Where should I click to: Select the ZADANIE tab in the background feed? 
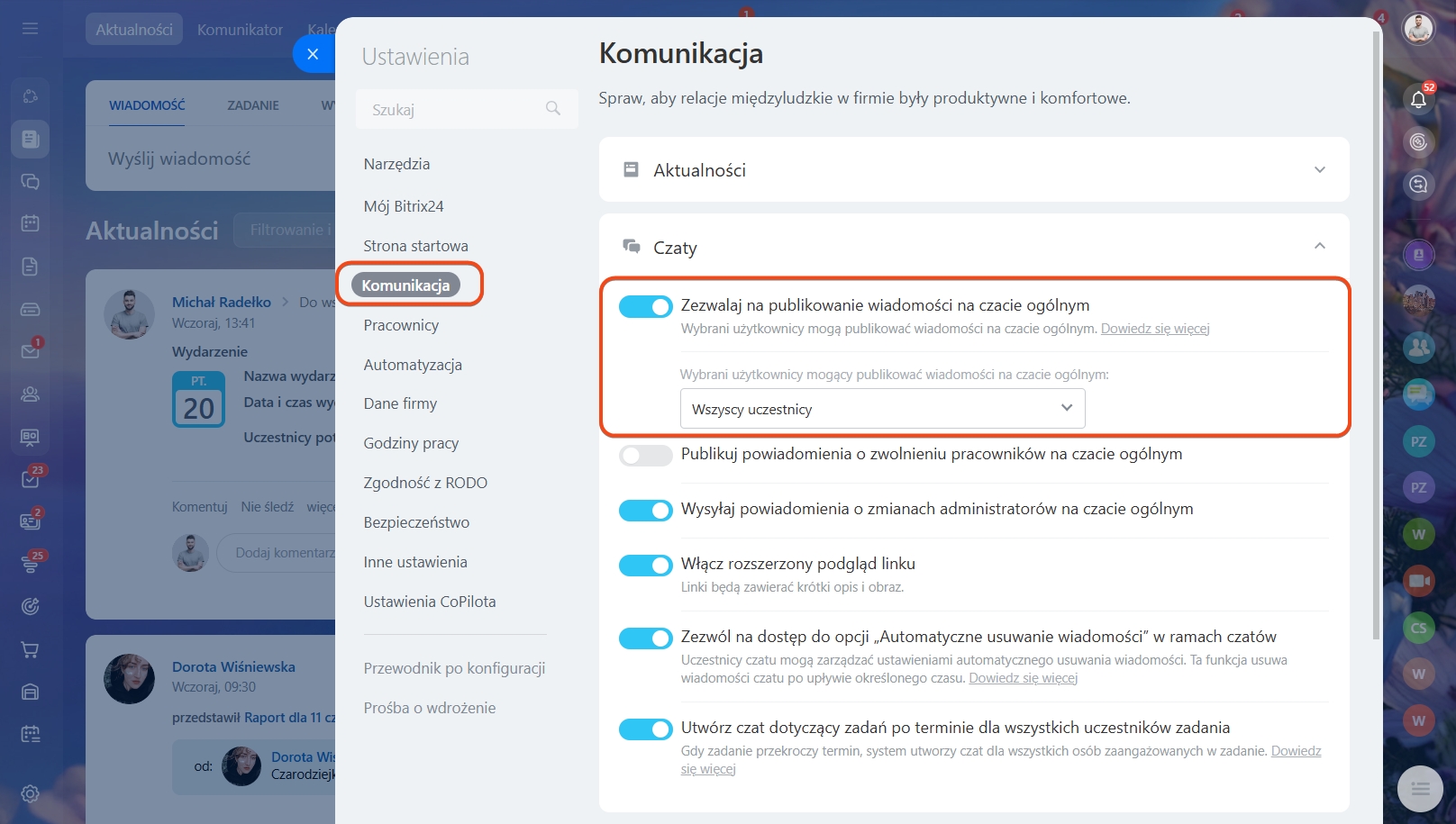coord(253,105)
